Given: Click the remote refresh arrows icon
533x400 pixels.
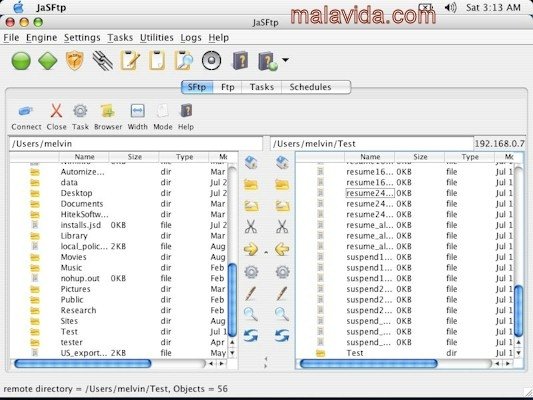Looking at the screenshot, I should [282, 335].
